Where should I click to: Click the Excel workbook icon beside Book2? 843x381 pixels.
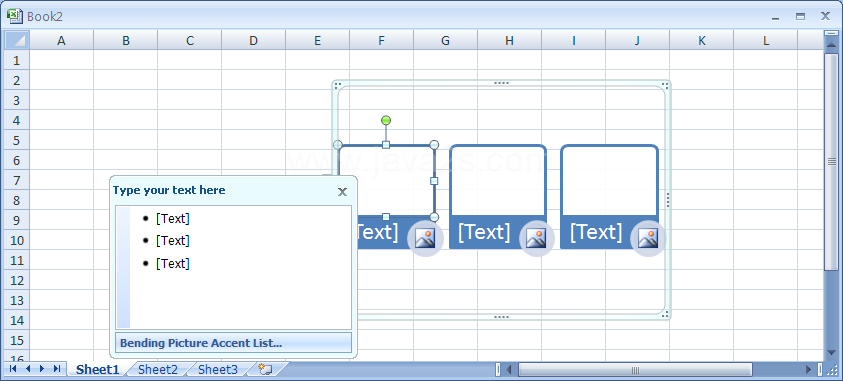[15, 16]
